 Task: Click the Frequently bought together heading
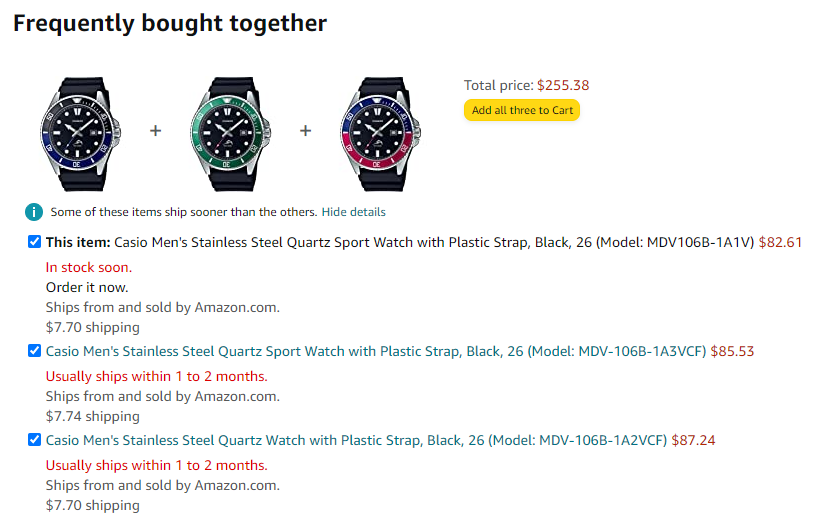click(x=170, y=24)
